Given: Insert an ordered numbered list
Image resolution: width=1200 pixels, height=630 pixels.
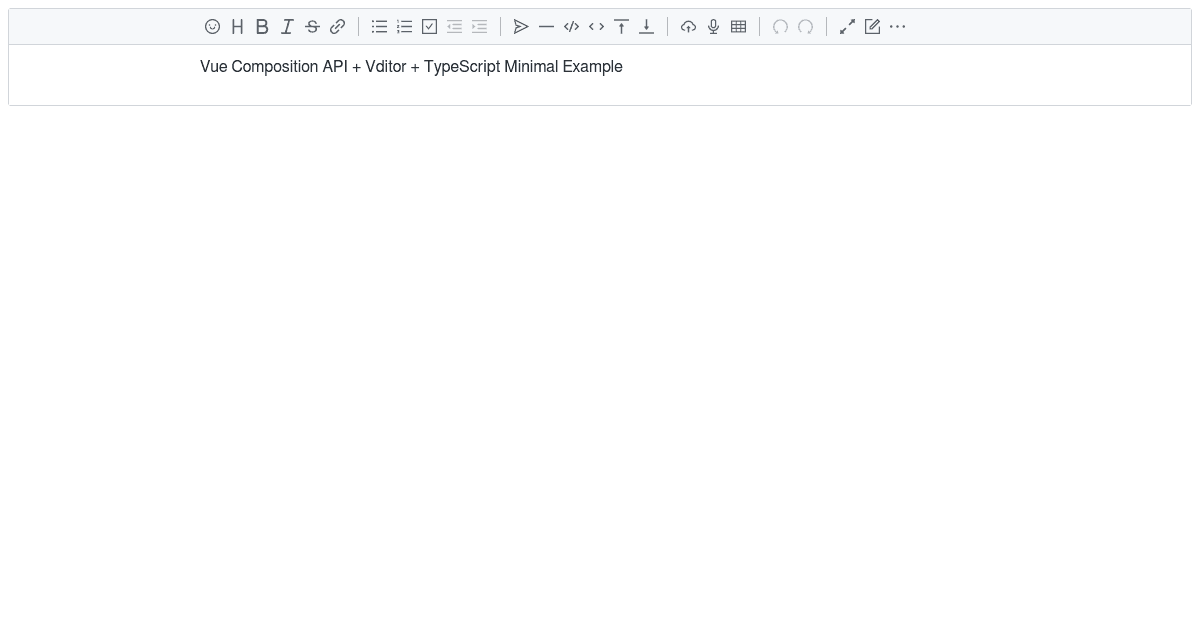Looking at the screenshot, I should pos(404,27).
